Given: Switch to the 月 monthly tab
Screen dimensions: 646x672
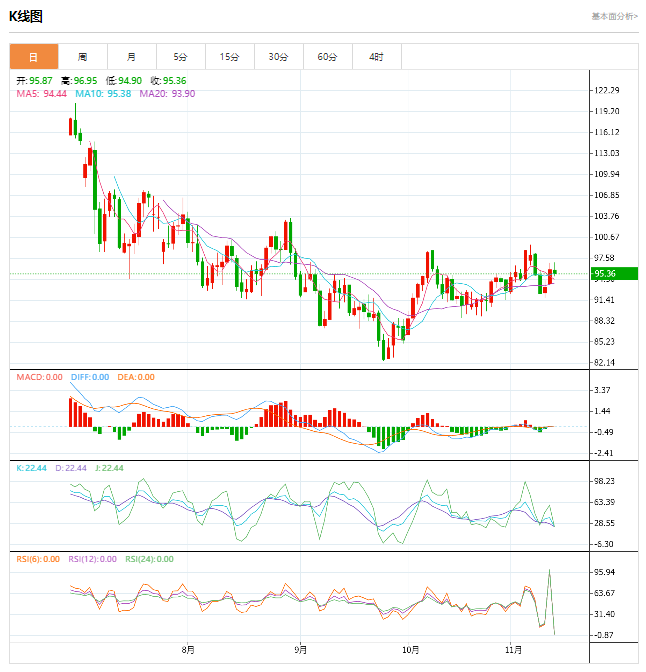Looking at the screenshot, I should click(132, 57).
